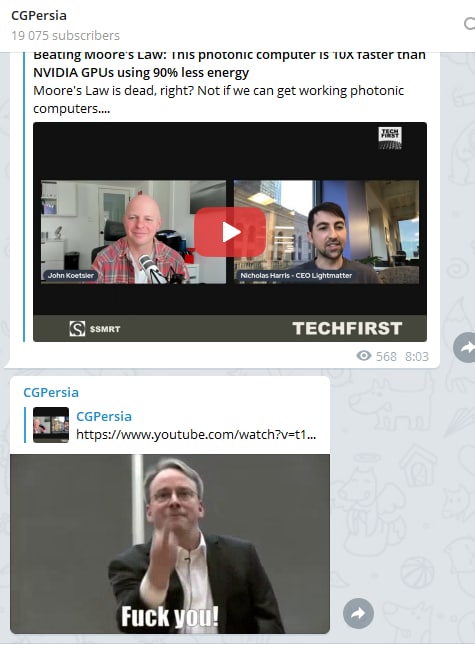Click the John Koetsier name label

click(x=71, y=275)
